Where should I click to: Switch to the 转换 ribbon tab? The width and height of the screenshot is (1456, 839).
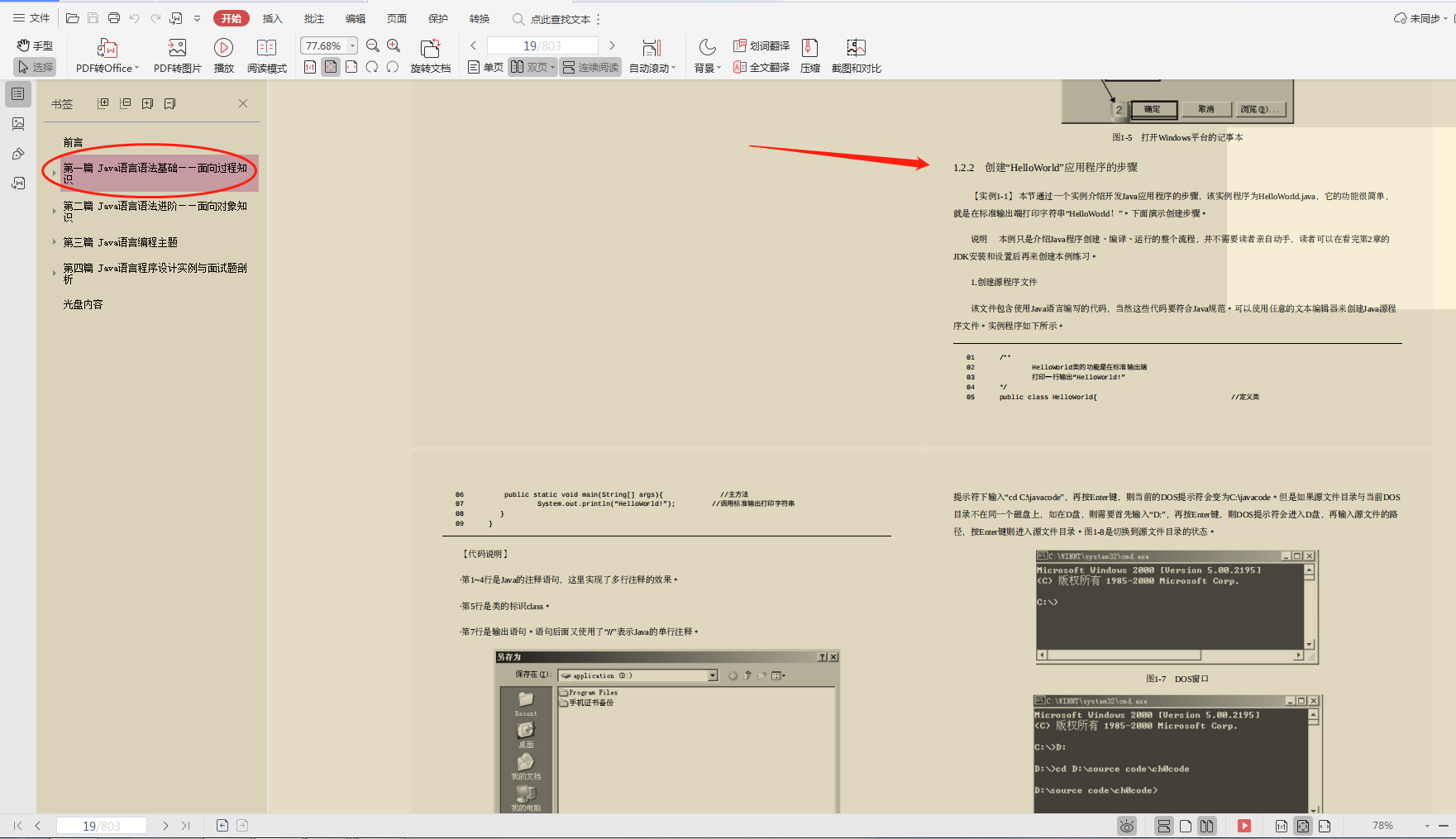point(480,18)
